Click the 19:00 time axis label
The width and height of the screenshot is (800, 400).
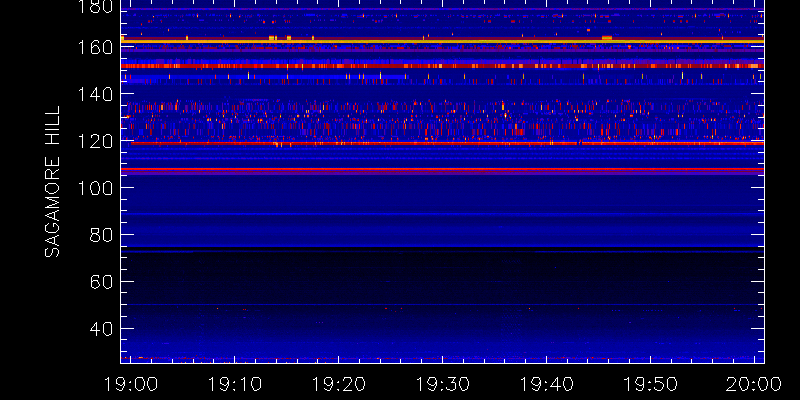point(131,384)
